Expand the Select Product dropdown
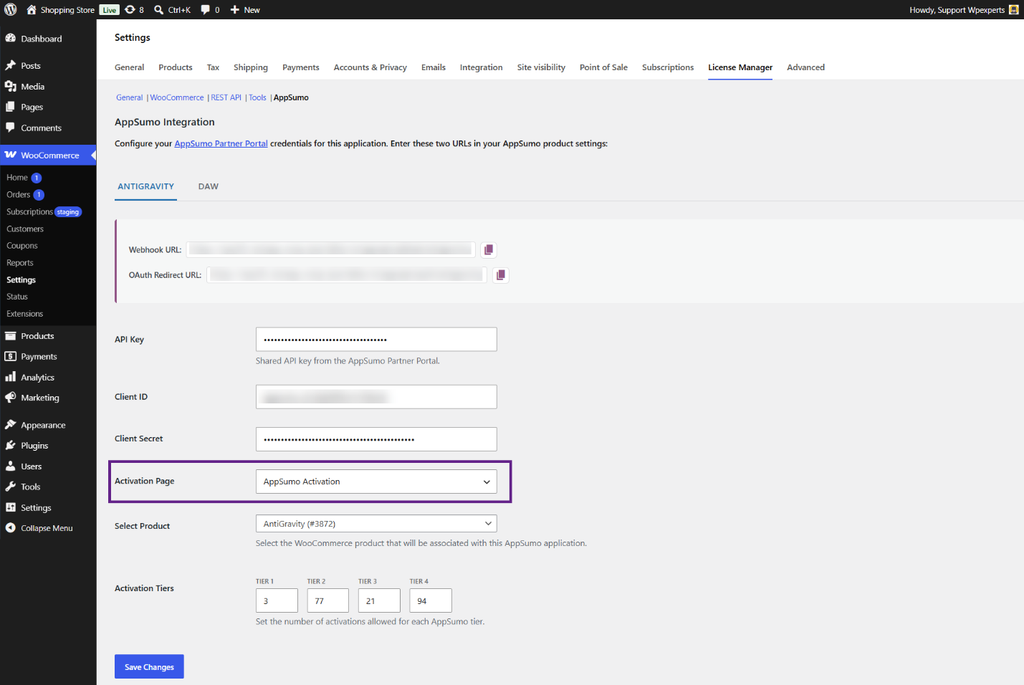The width and height of the screenshot is (1024, 685). pos(376,524)
